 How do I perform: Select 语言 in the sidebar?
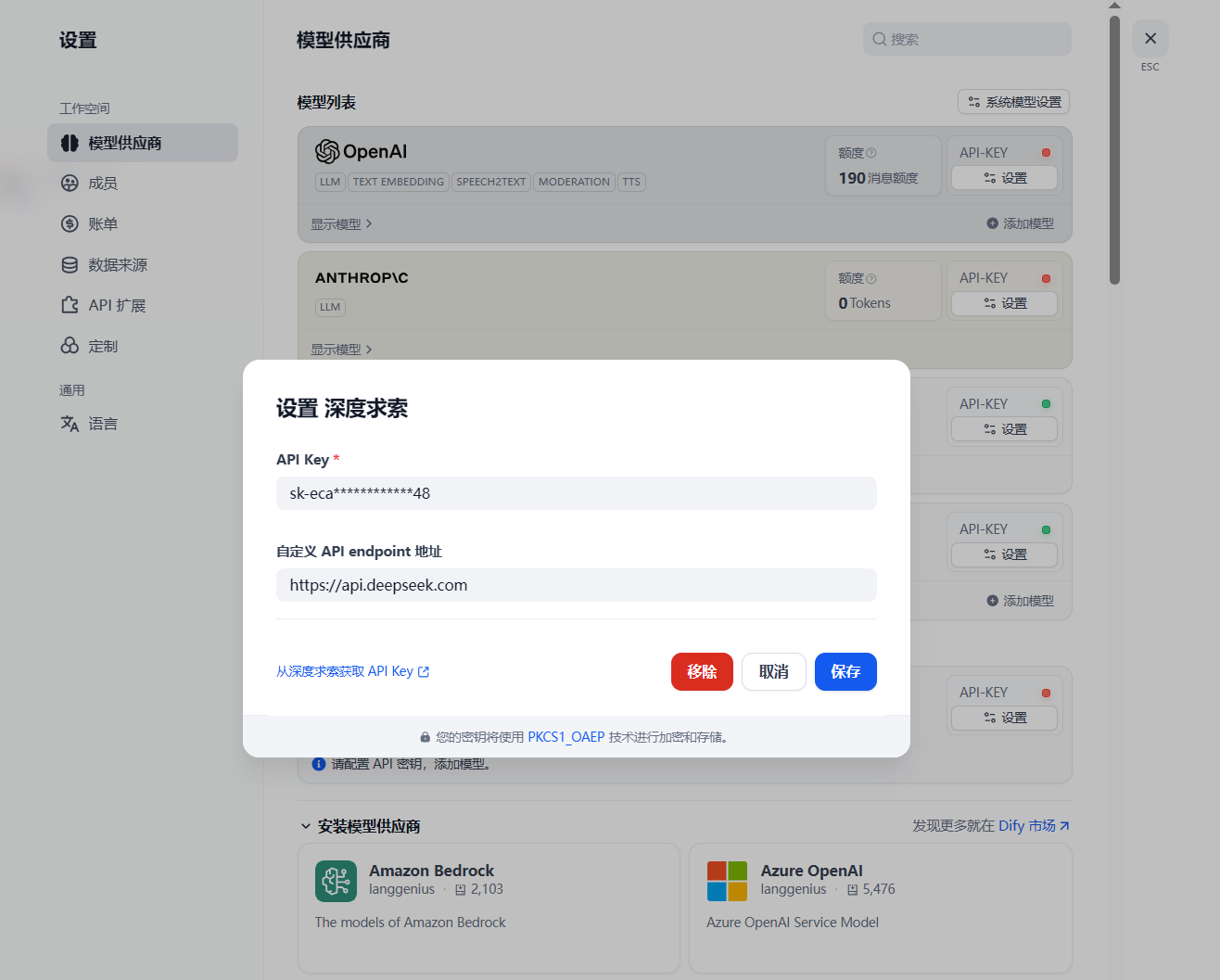(x=102, y=424)
